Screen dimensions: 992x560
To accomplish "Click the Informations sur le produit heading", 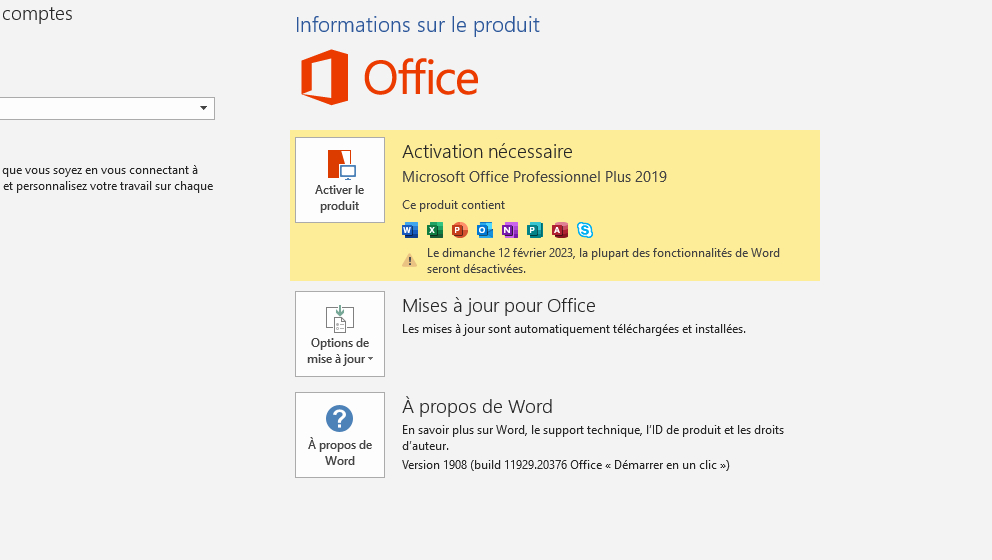I will point(418,25).
